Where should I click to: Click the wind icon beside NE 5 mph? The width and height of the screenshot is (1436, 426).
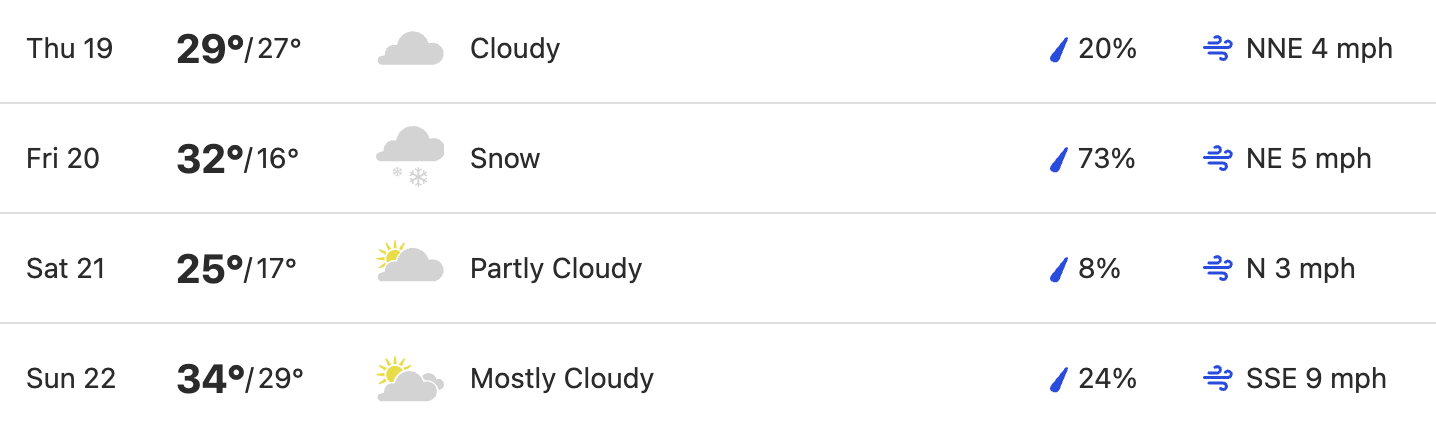point(1217,159)
